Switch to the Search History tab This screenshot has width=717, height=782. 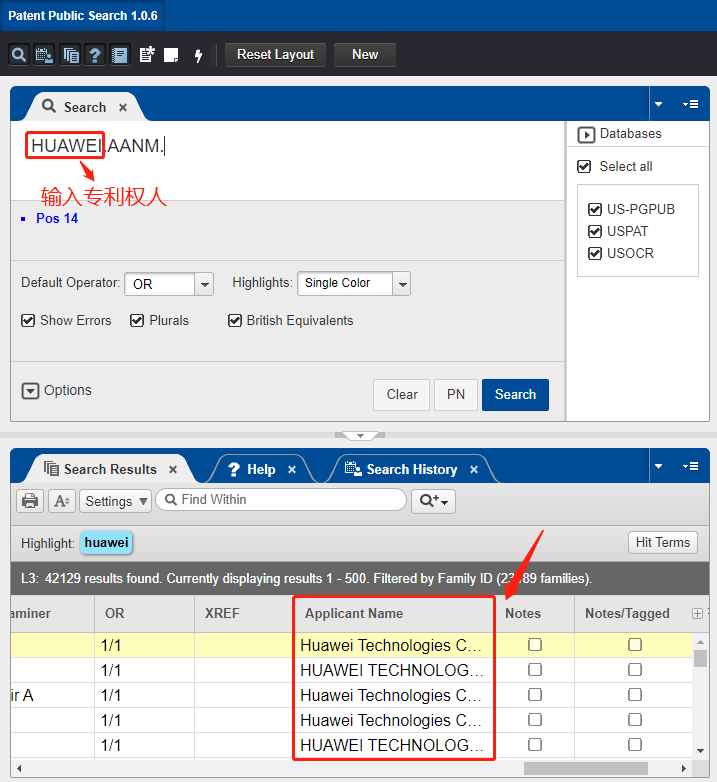coord(411,469)
